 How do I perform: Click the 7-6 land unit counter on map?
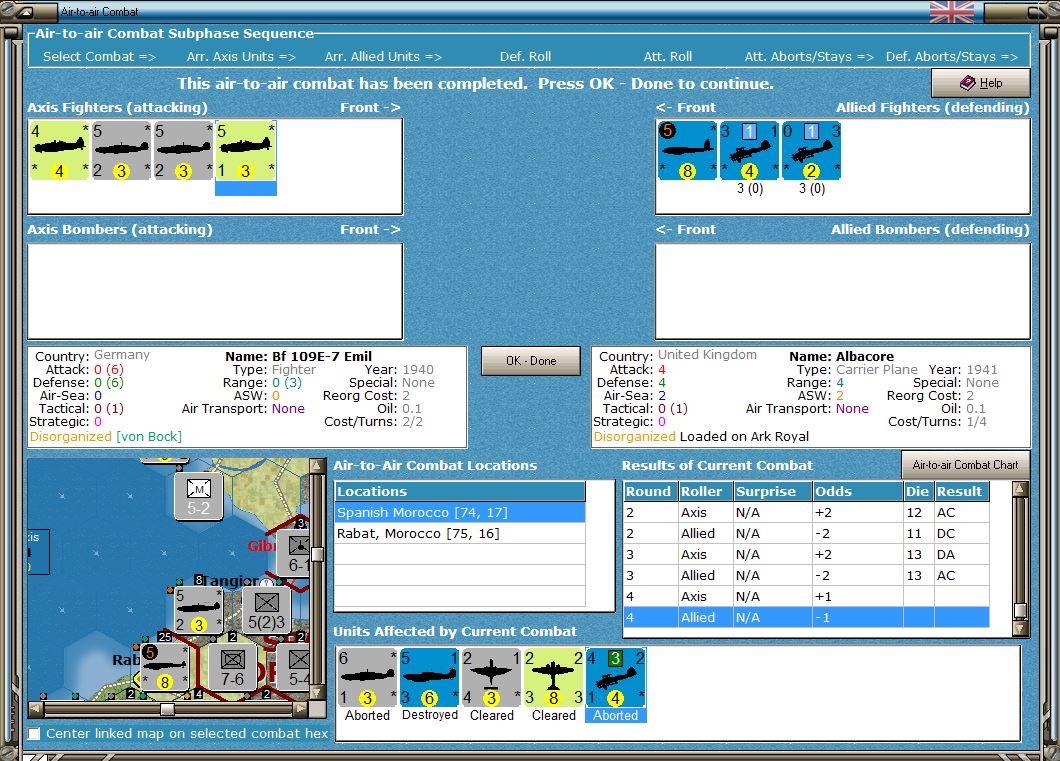(x=232, y=667)
